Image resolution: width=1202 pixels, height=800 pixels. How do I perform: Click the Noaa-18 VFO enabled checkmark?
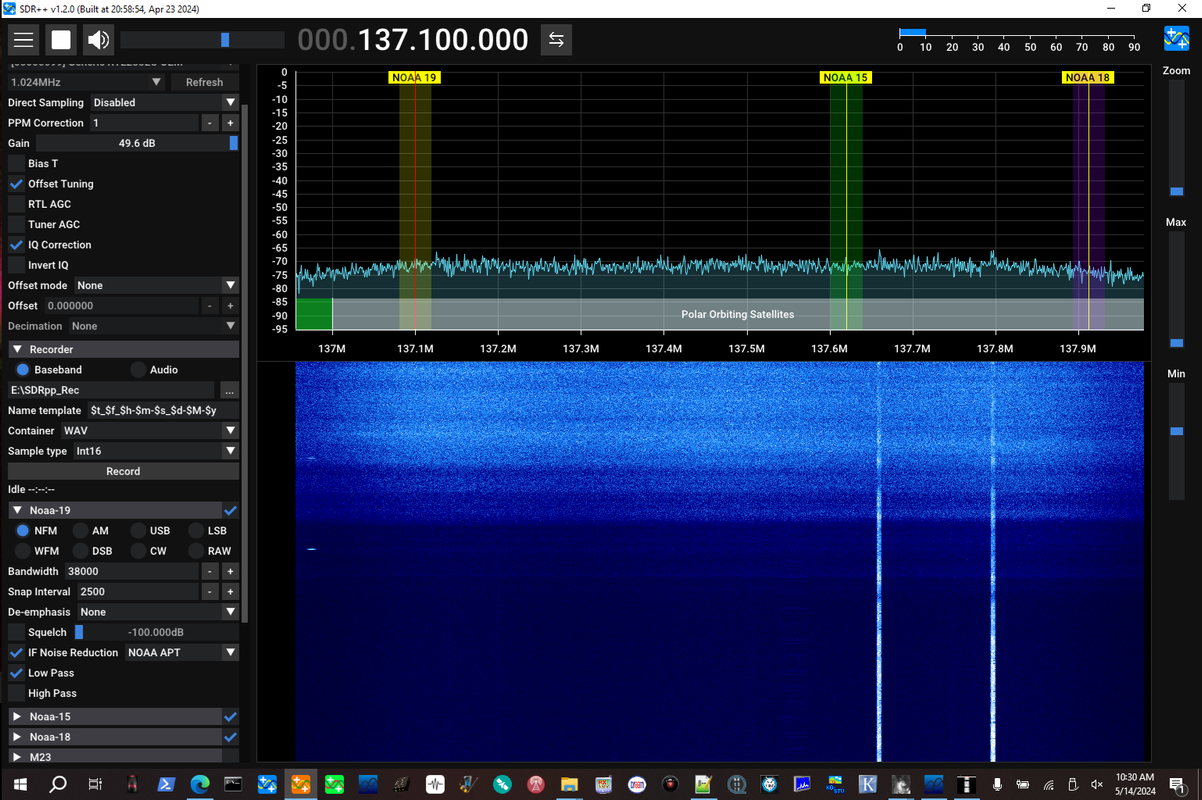tap(230, 737)
